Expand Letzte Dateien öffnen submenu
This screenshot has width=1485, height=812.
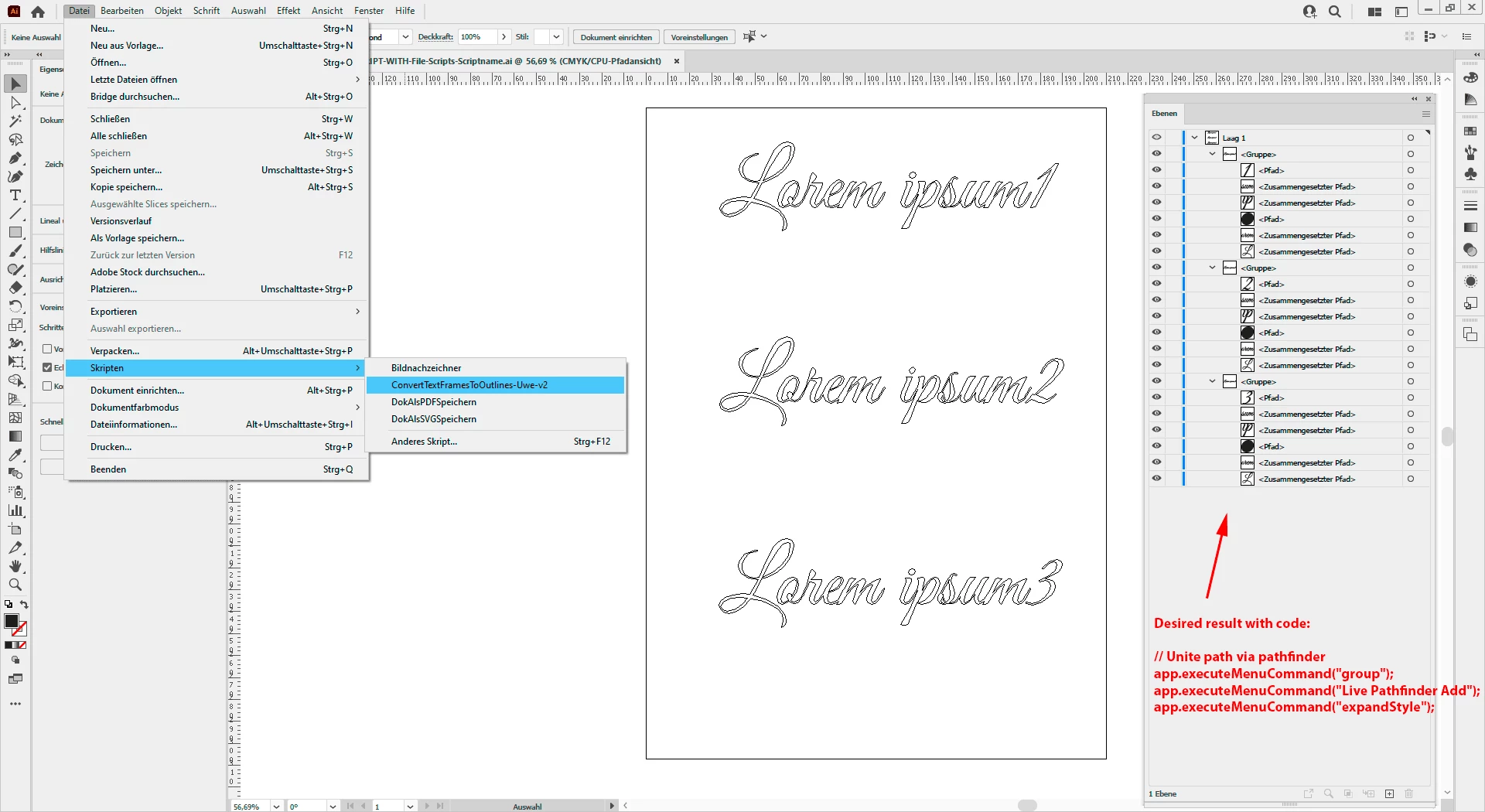coord(217,80)
